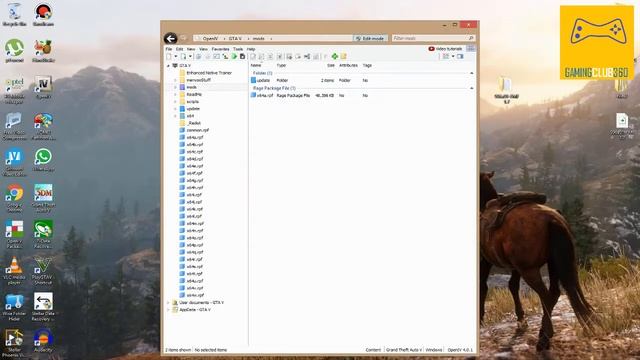This screenshot has height=360, width=640.
Task: Click GTA V breadcrumb in address bar
Action: coord(235,38)
